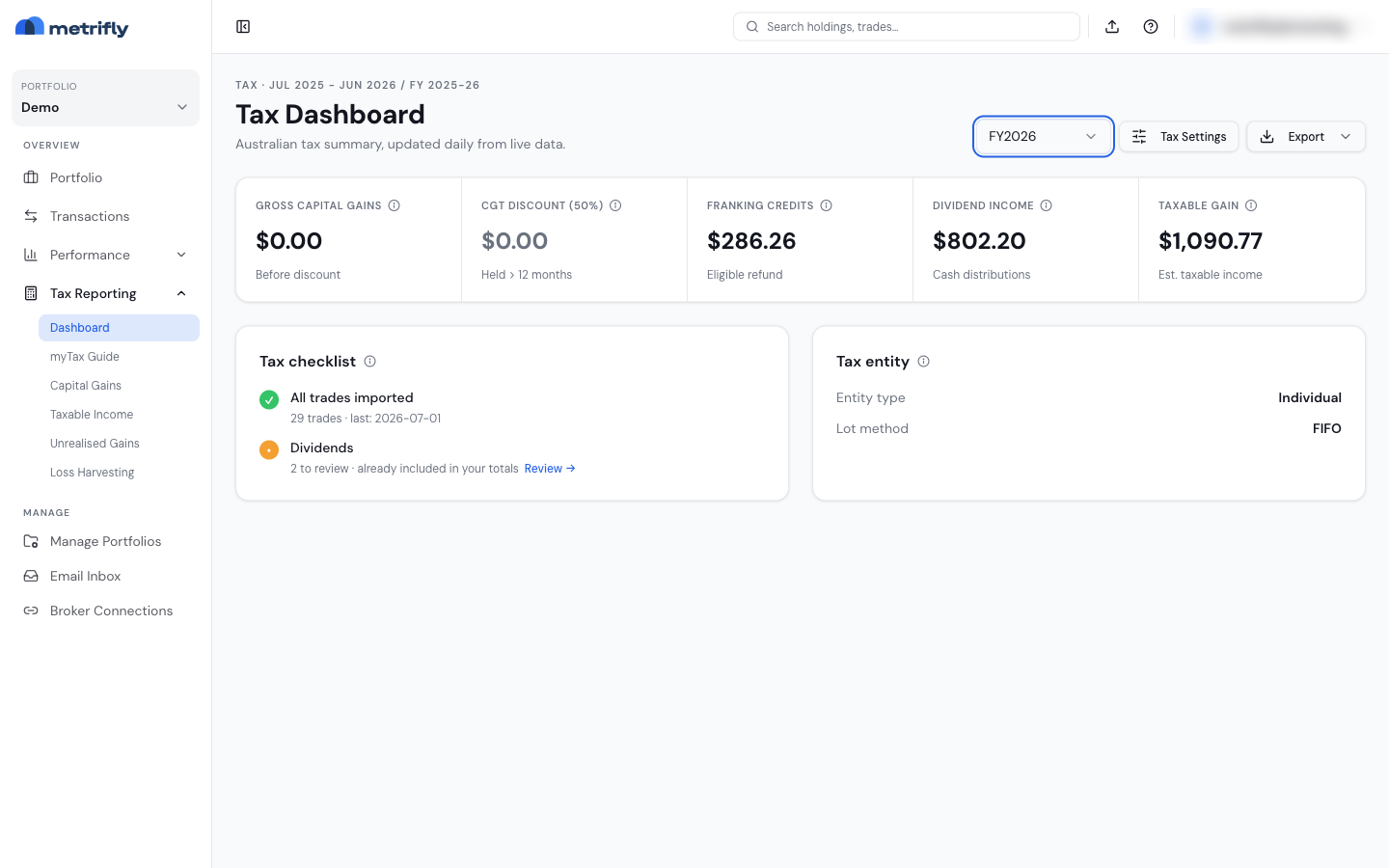The width and height of the screenshot is (1389, 868).
Task: Click orange status dot beside Dividends
Action: (269, 449)
